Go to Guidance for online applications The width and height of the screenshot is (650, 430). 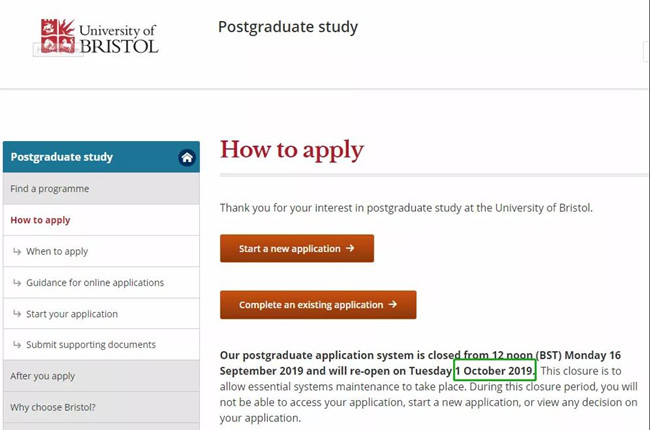[101, 282]
